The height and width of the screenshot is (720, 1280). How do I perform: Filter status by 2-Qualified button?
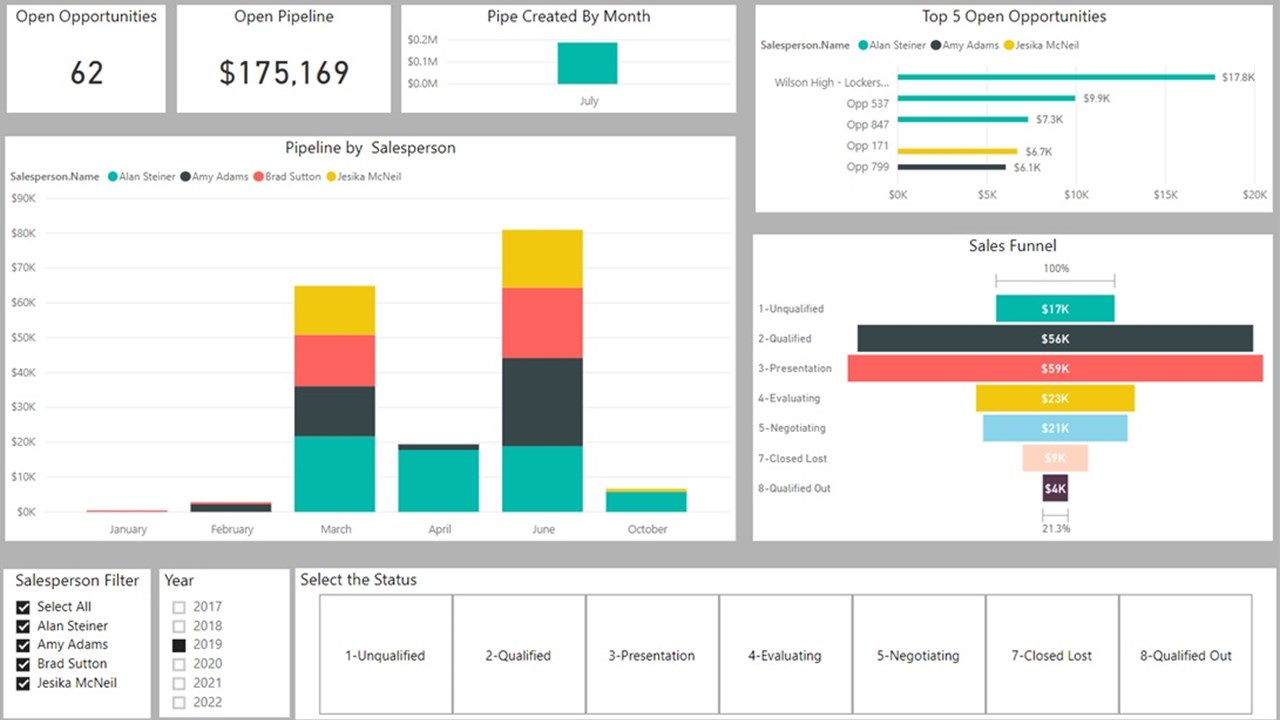(x=519, y=656)
